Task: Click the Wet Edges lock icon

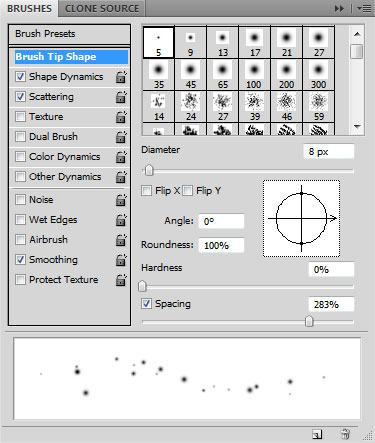Action: click(x=121, y=220)
